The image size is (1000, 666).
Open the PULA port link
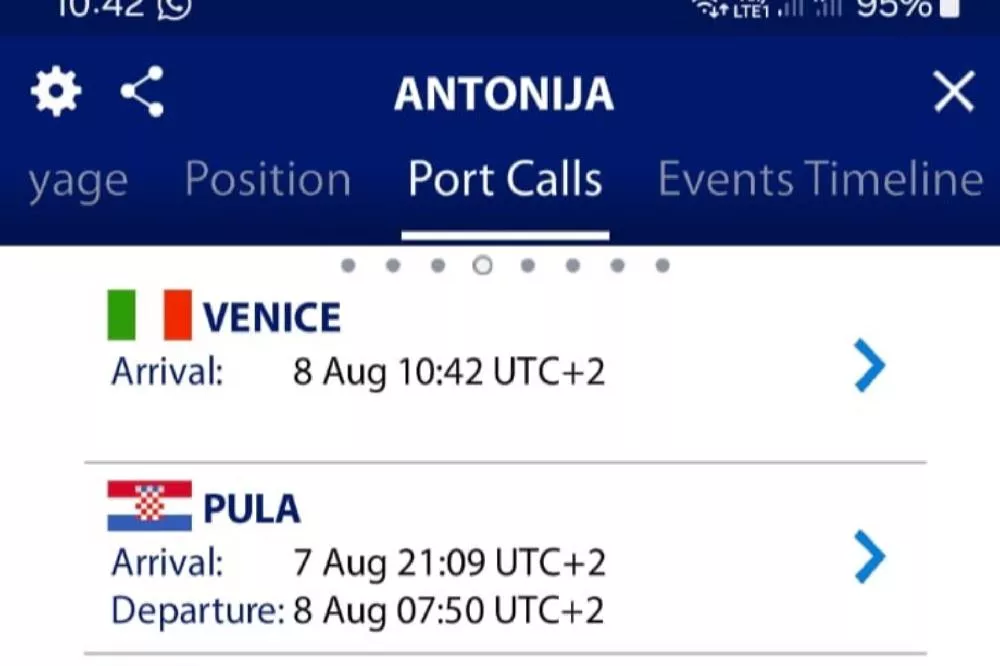click(251, 509)
